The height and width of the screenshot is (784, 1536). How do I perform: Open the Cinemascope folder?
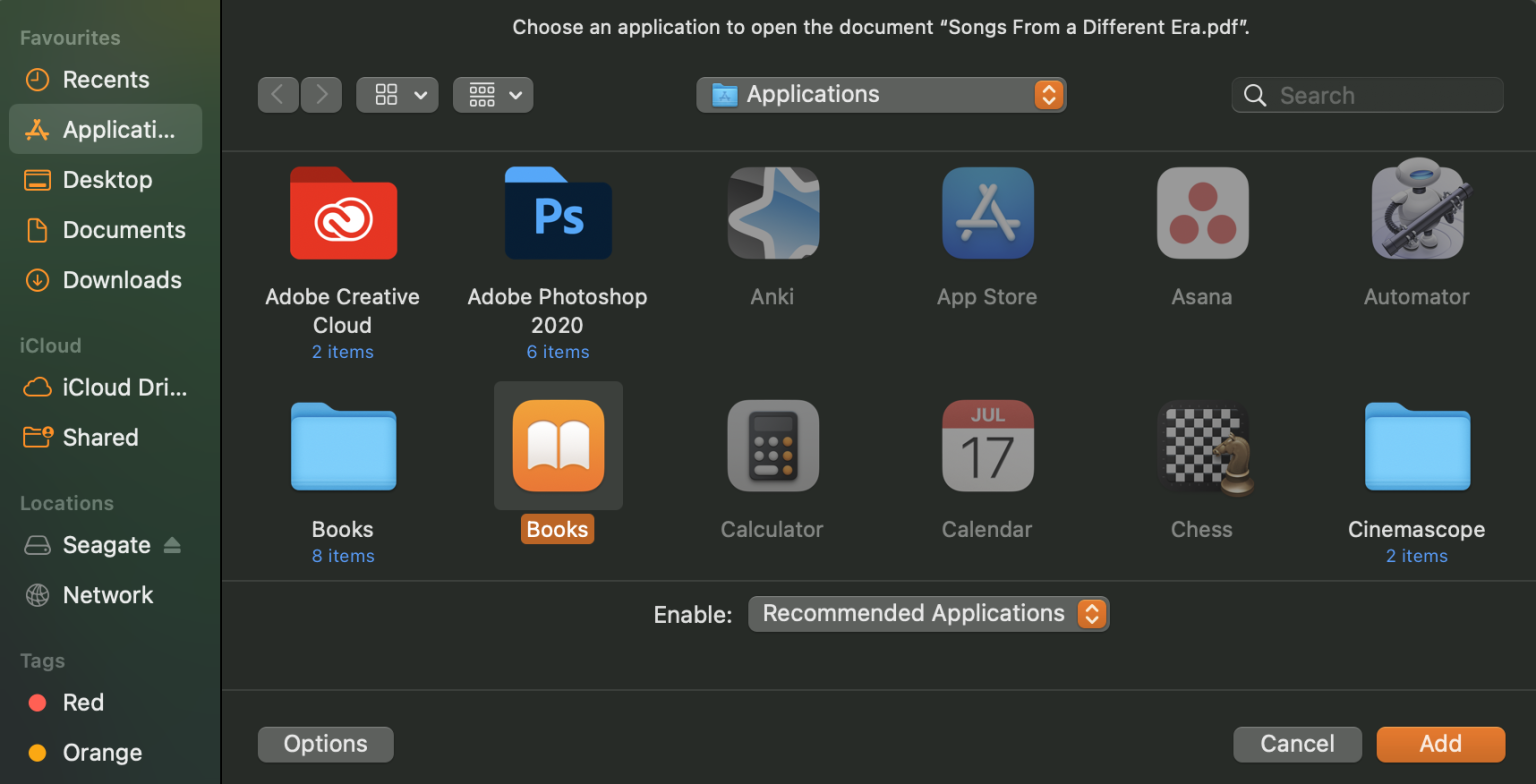(x=1416, y=445)
